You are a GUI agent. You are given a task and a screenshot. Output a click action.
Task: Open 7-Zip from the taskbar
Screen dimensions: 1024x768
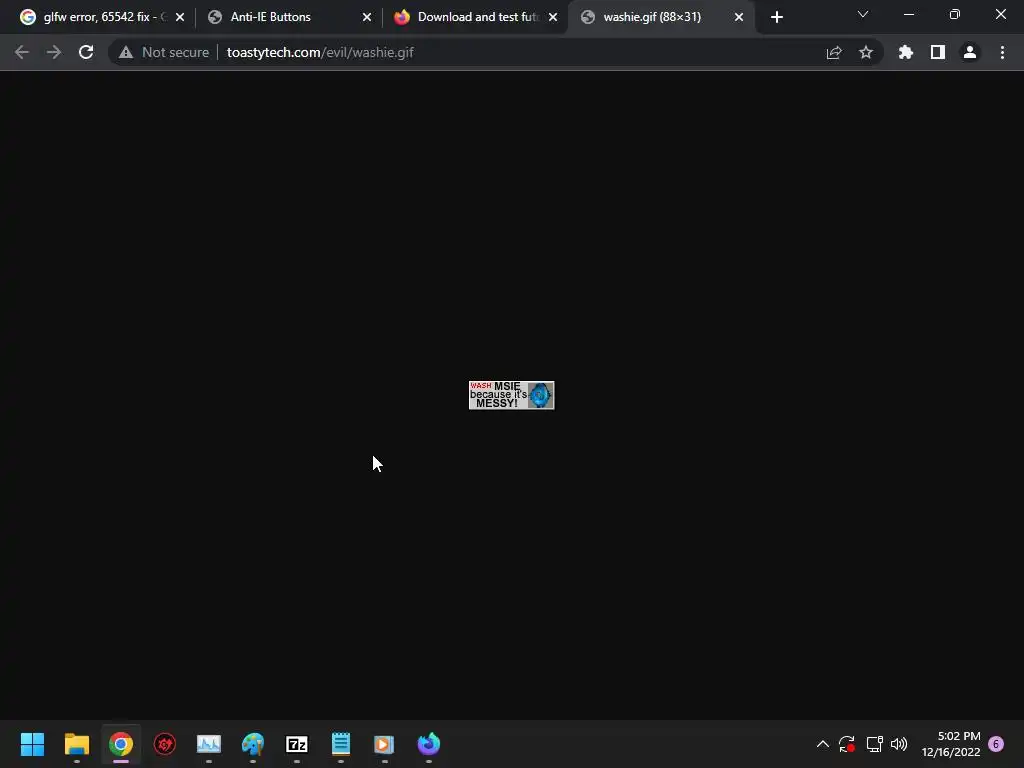pyautogui.click(x=297, y=744)
